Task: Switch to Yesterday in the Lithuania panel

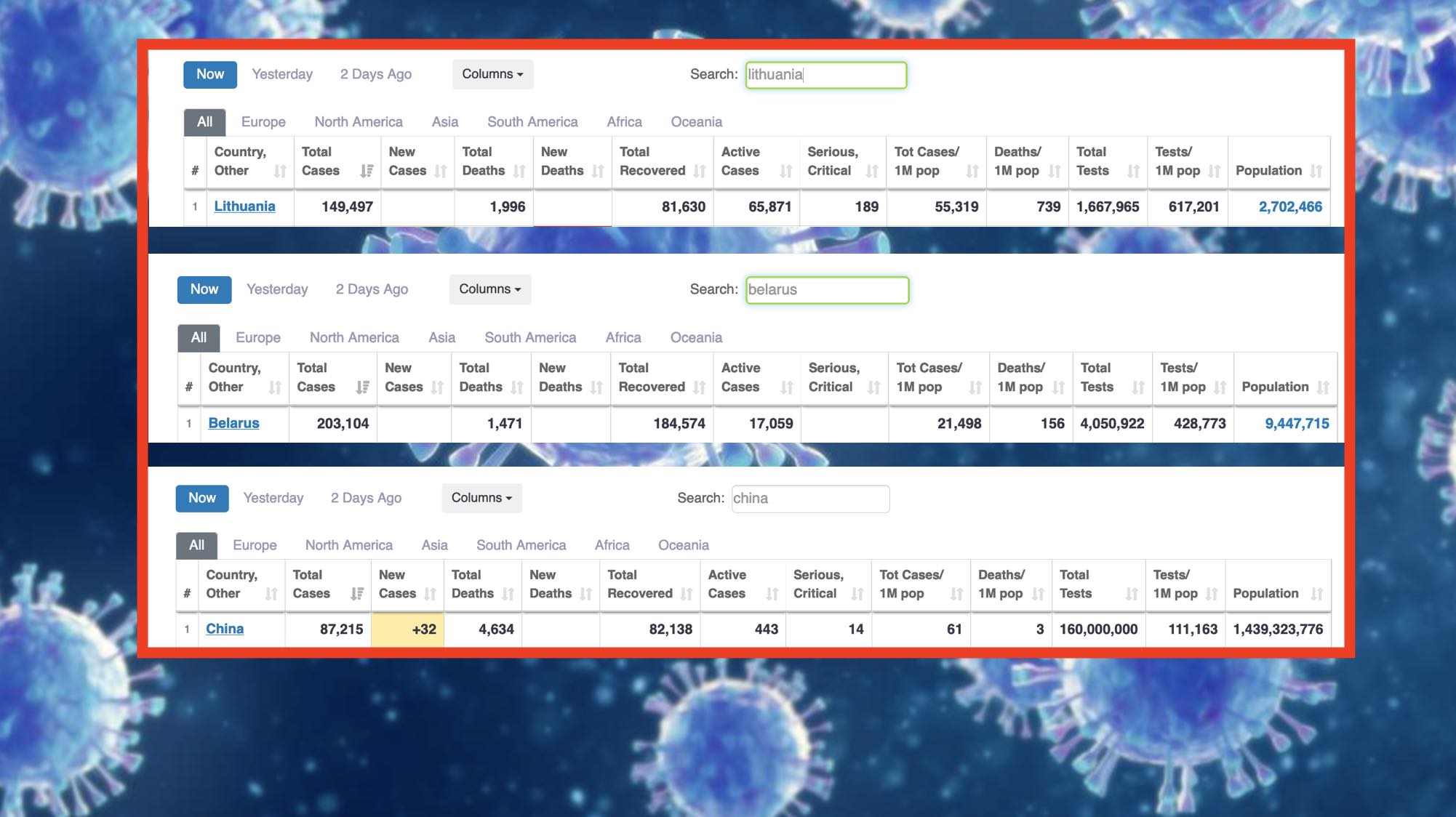Action: (x=282, y=74)
